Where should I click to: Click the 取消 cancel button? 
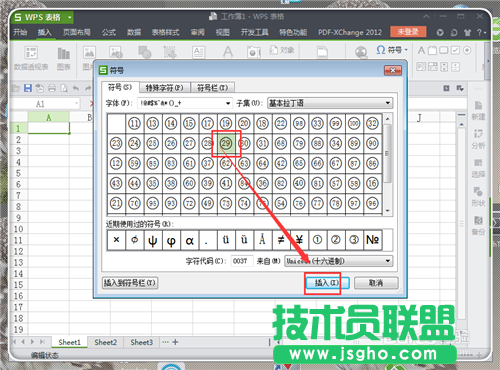[x=376, y=283]
